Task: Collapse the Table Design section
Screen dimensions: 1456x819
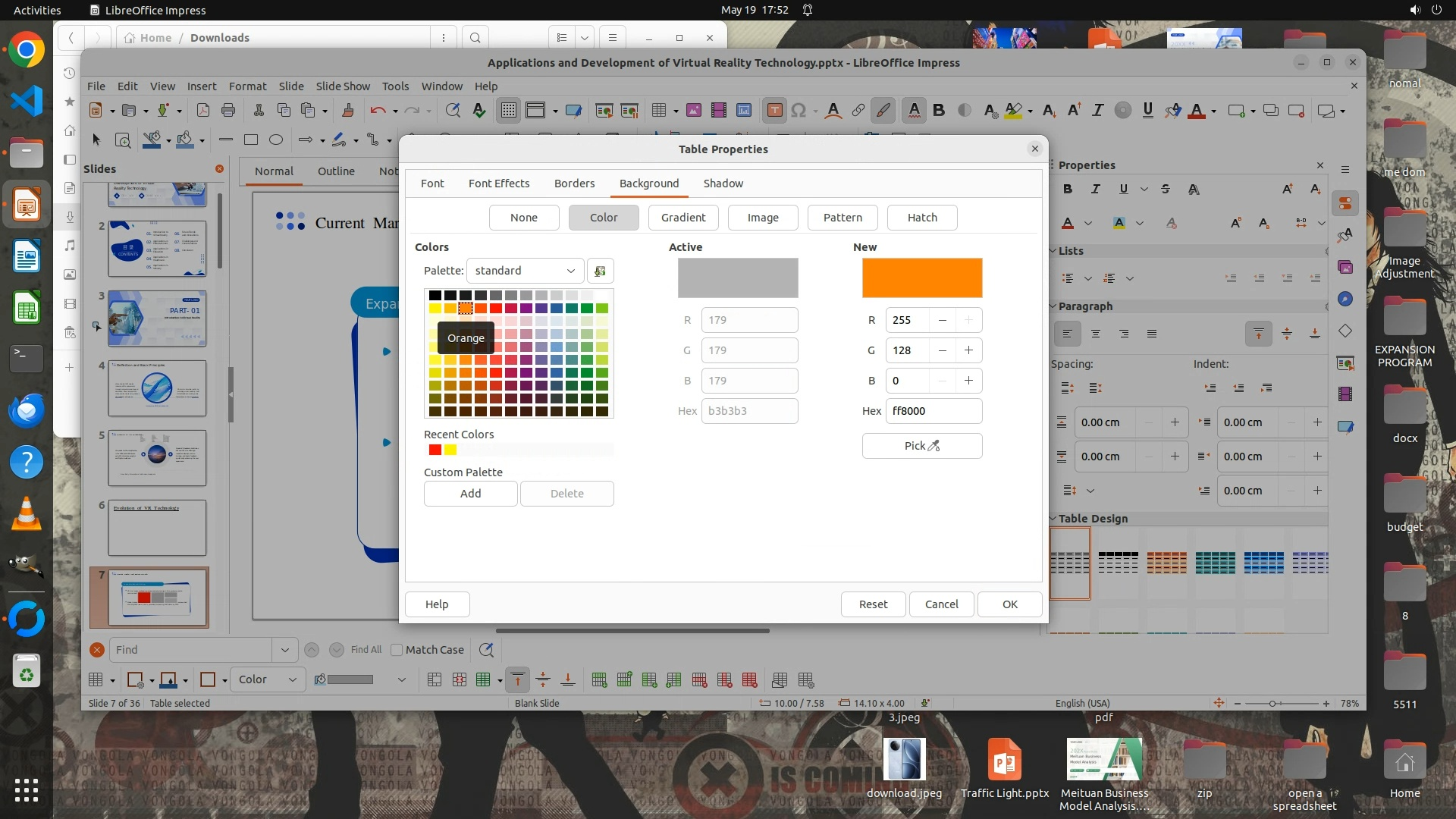Action: (1053, 519)
